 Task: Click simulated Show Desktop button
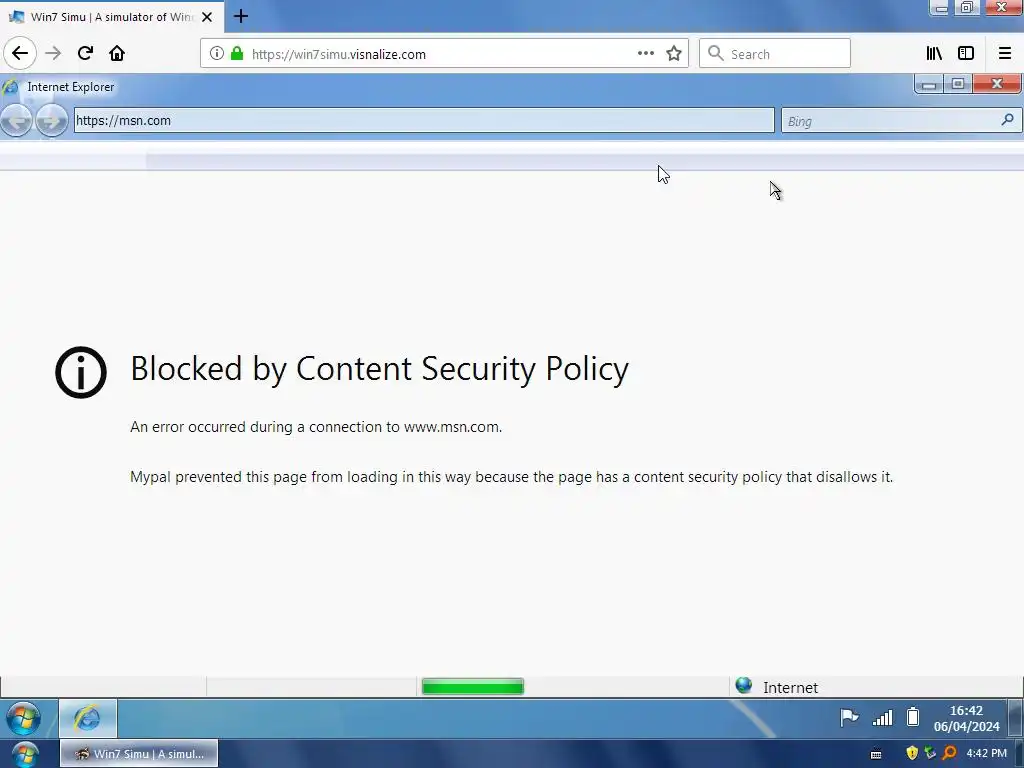(x=1016, y=718)
